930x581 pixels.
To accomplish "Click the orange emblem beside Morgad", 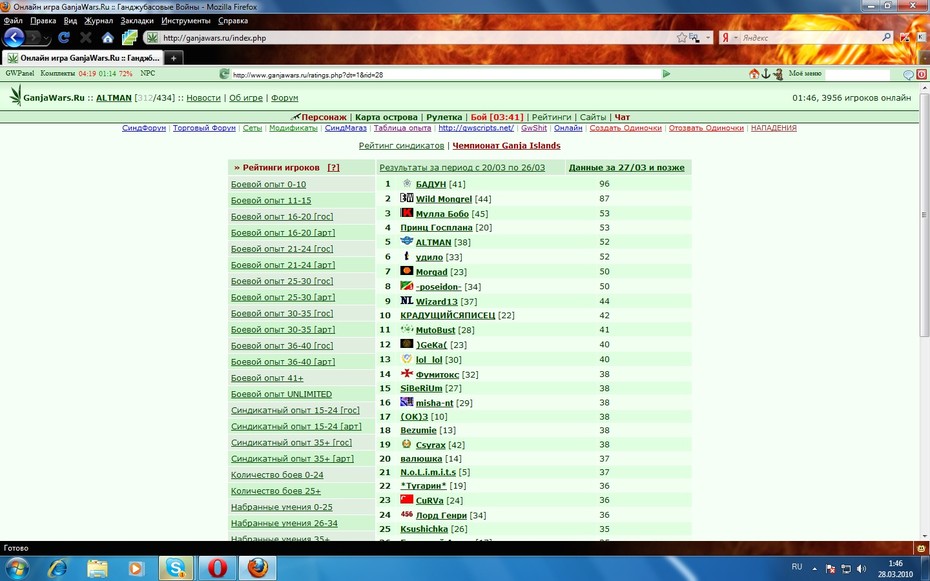I will [406, 270].
